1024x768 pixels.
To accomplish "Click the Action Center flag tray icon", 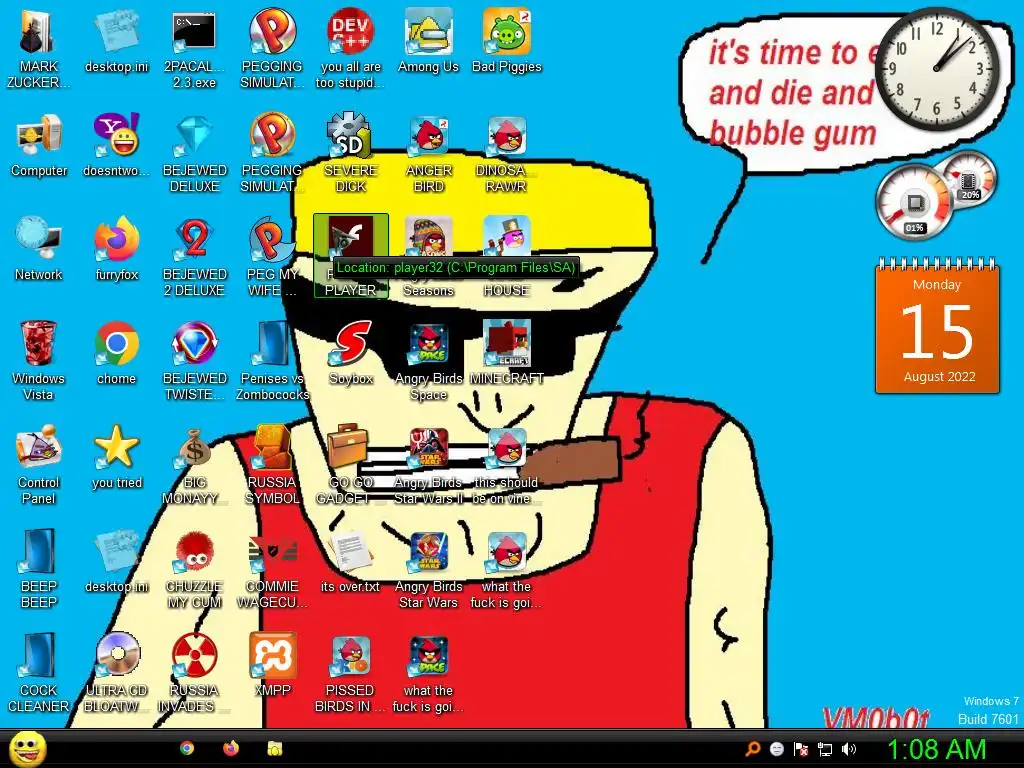I will pos(801,748).
